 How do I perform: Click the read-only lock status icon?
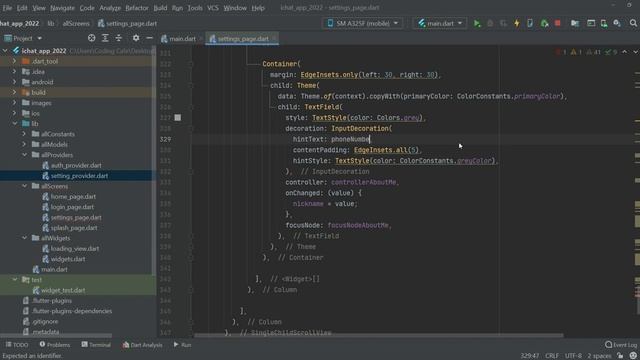click(620, 356)
